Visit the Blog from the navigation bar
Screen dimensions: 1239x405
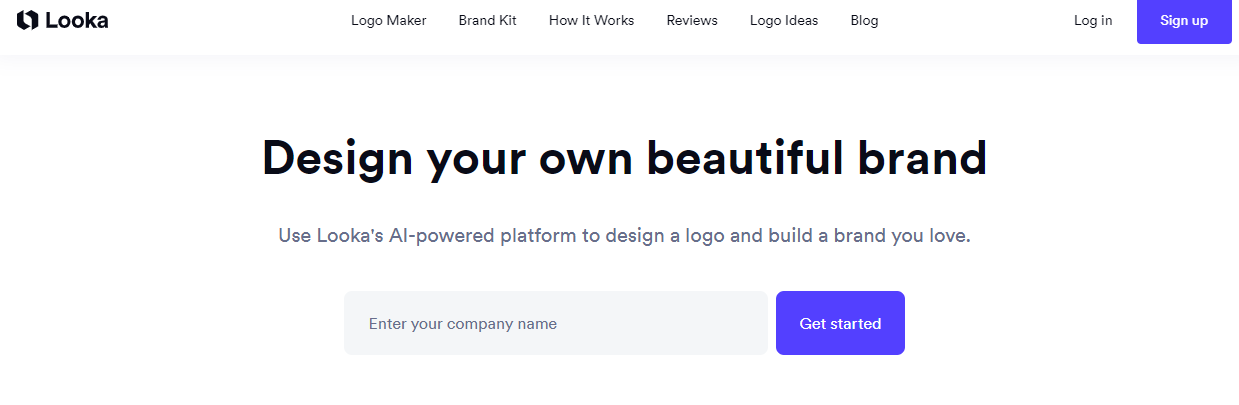tap(864, 21)
